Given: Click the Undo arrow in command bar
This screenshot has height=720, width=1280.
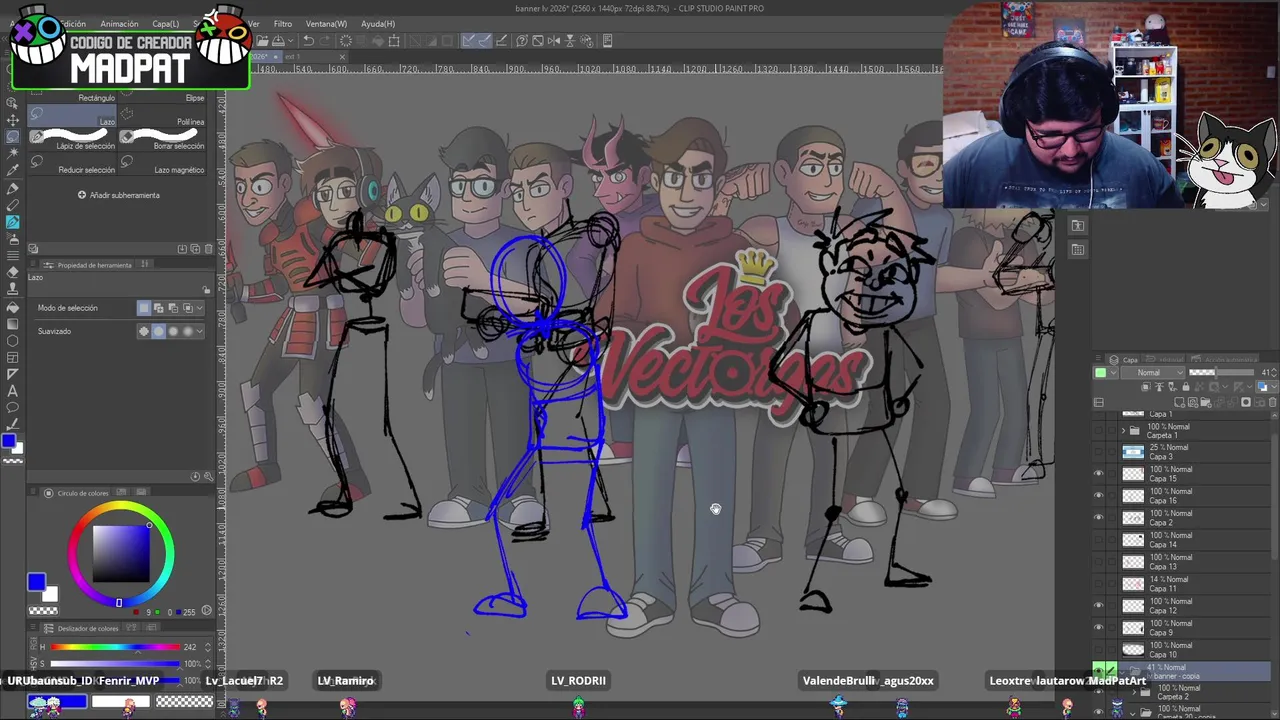Looking at the screenshot, I should 309,41.
